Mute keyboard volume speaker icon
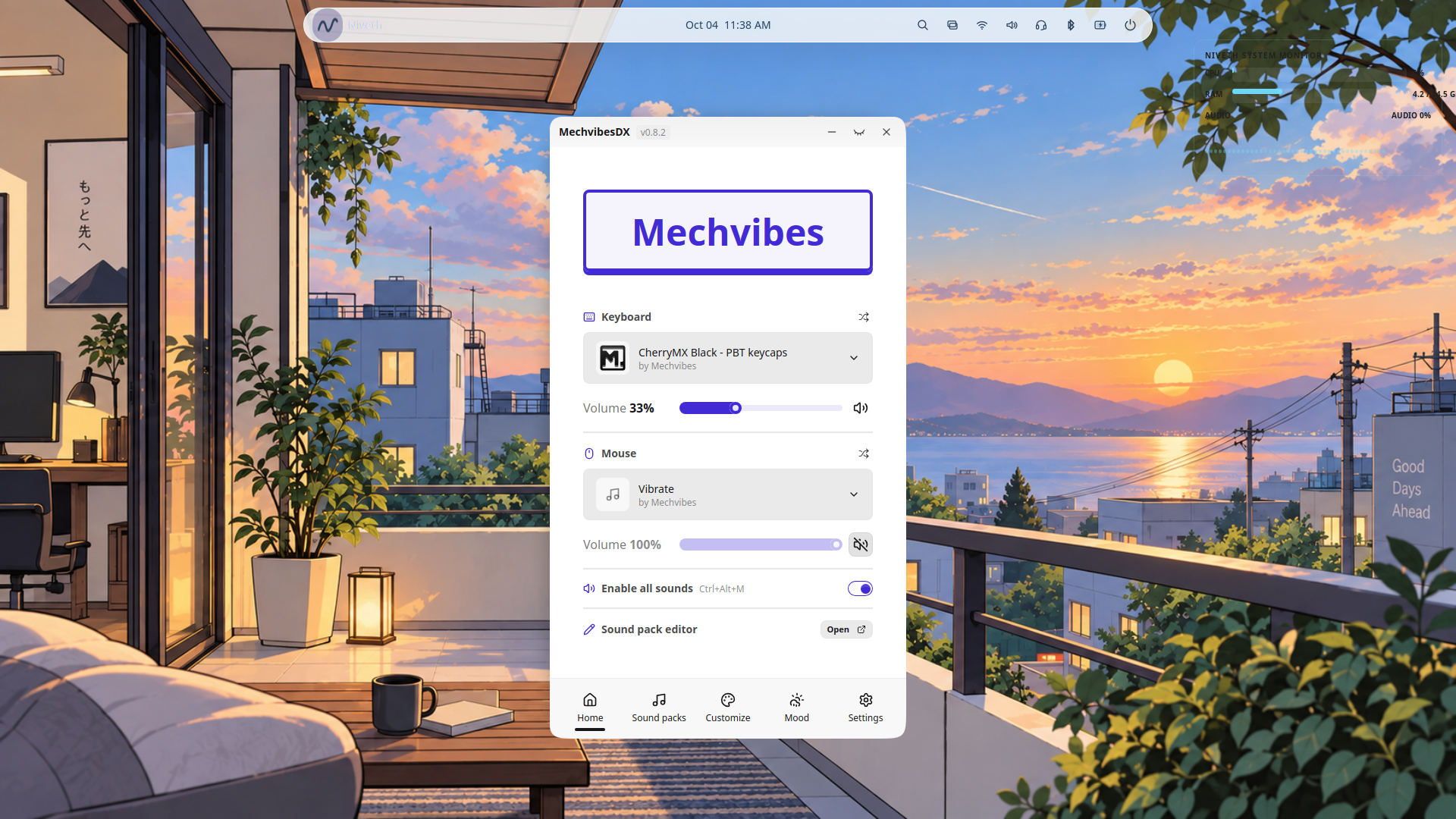Image resolution: width=1456 pixels, height=819 pixels. tap(861, 408)
